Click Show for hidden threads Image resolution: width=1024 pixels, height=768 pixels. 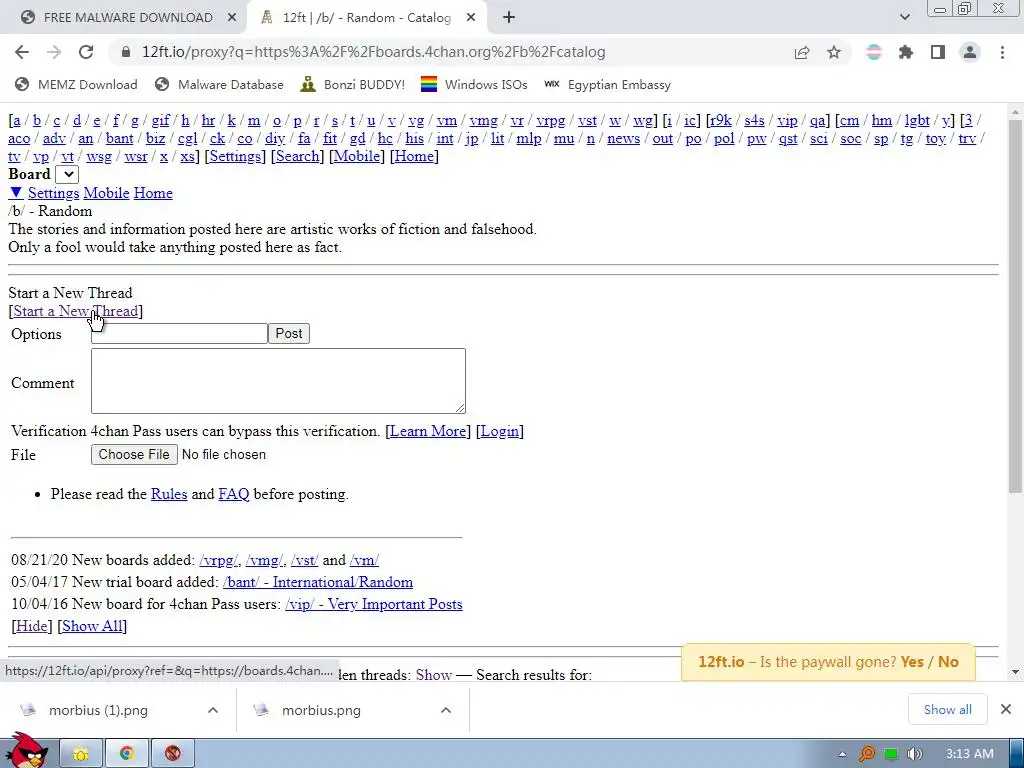[434, 675]
